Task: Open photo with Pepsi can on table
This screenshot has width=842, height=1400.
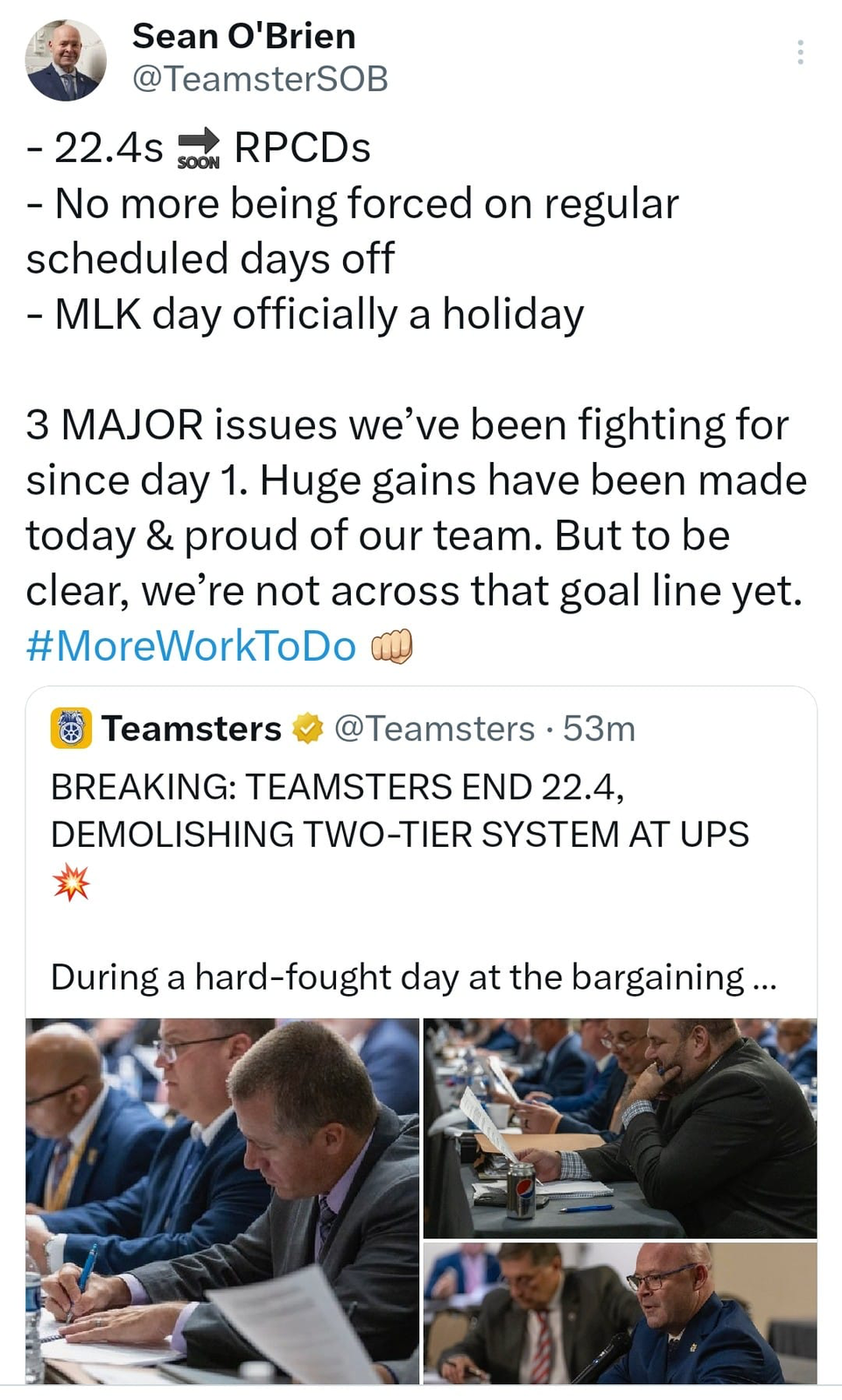Action: tap(620, 1128)
